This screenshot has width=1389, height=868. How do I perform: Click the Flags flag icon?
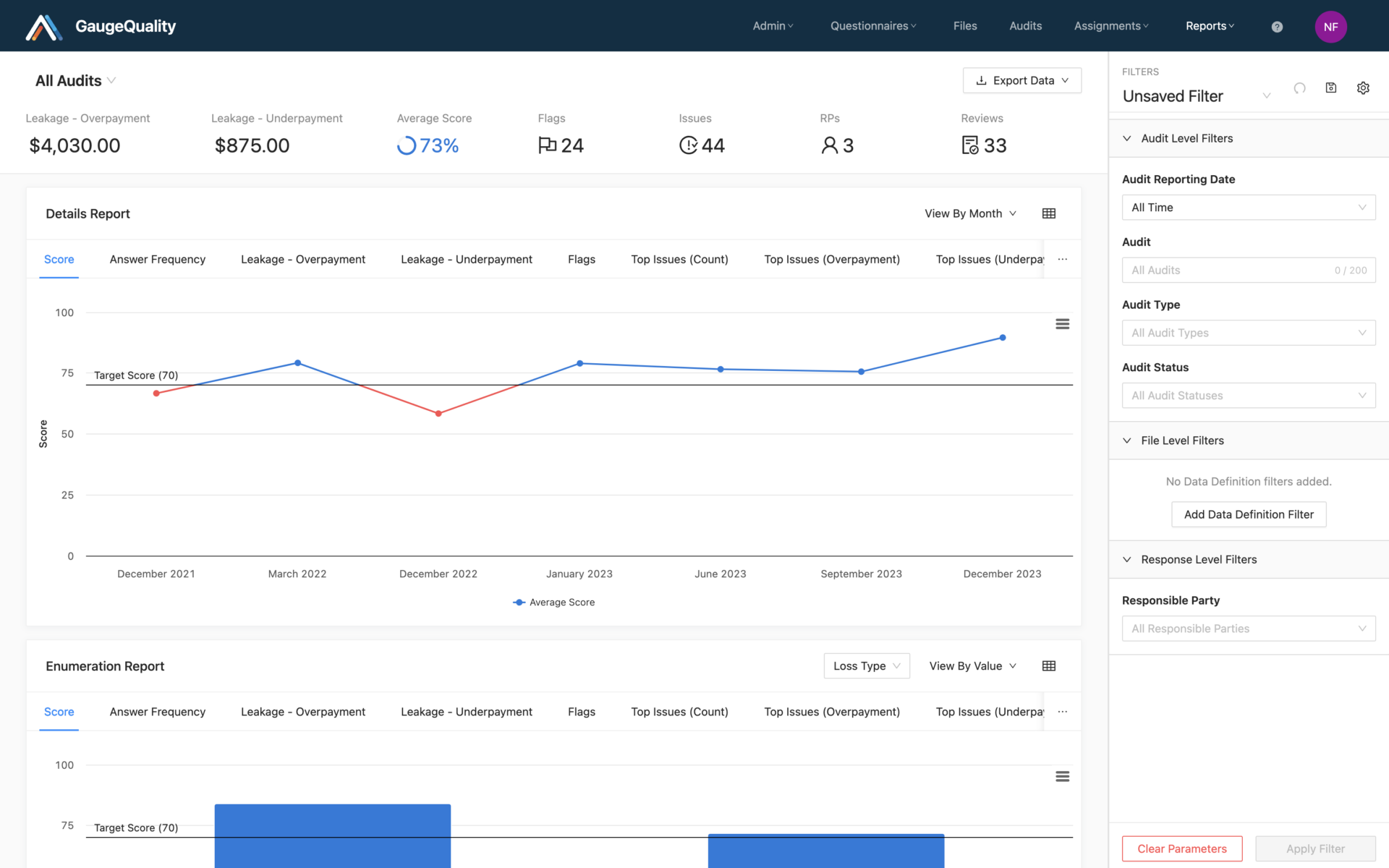(547, 145)
